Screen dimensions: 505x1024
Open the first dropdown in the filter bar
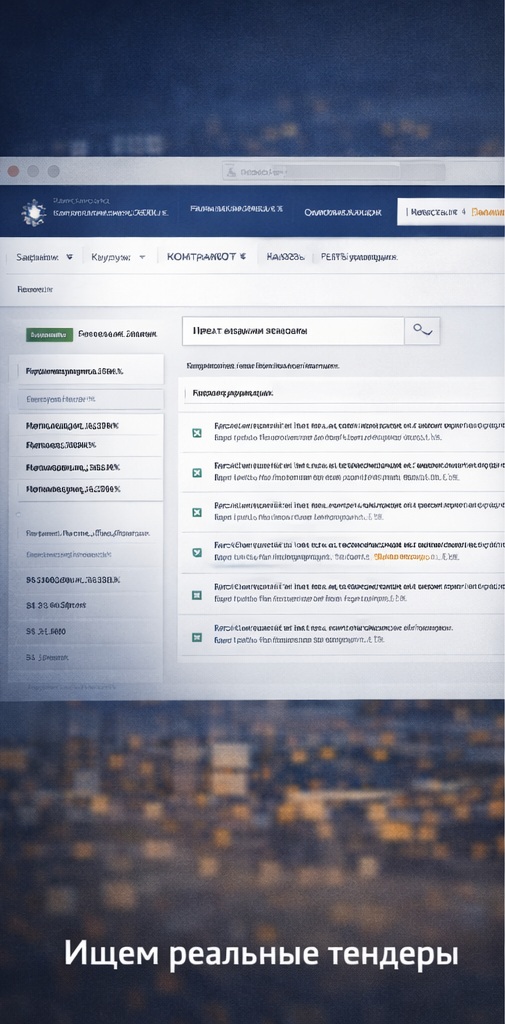(44, 257)
